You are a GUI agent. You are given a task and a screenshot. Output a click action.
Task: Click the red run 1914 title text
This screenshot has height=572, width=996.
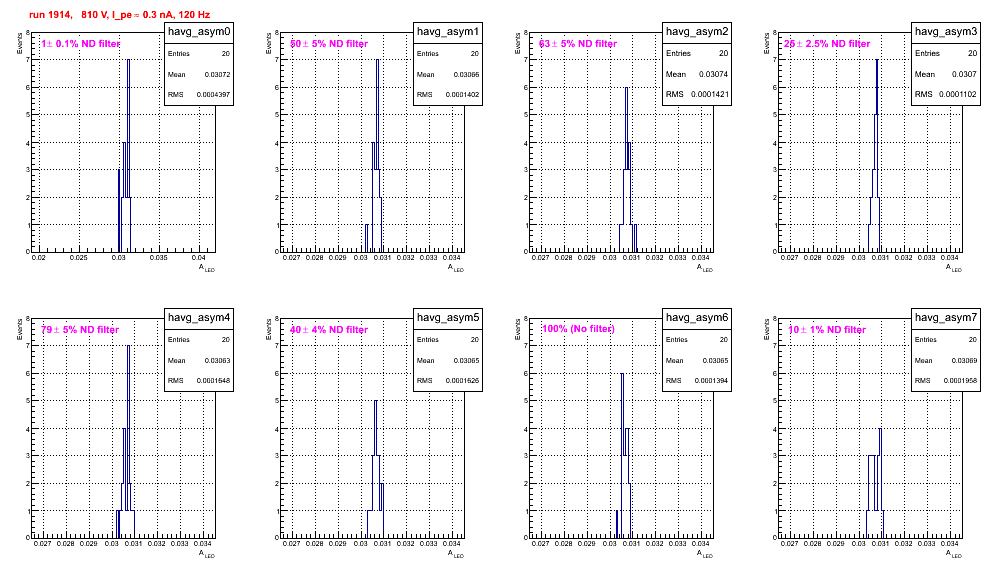coord(119,15)
